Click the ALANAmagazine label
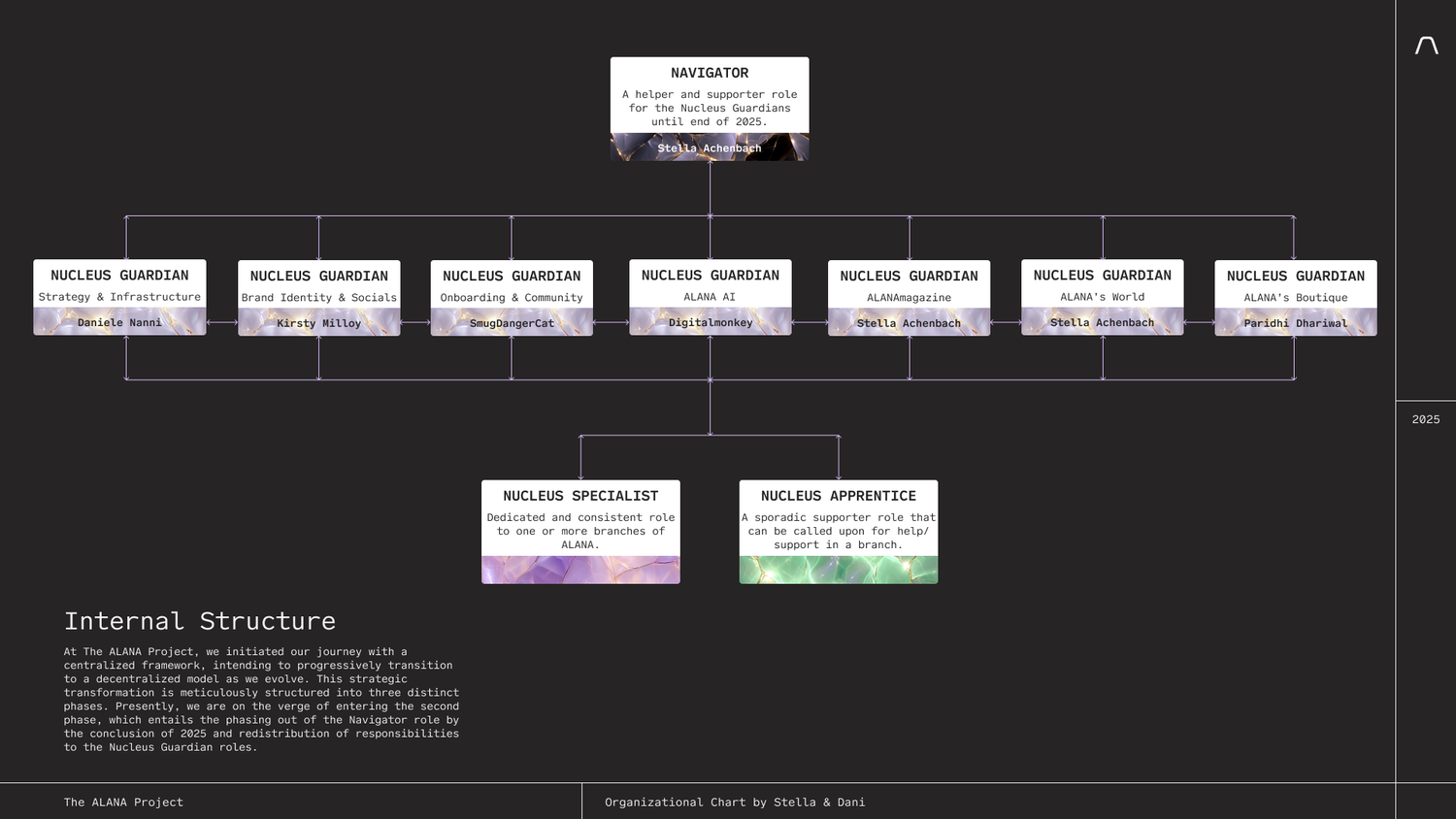Screen dimensions: 1456x819 tap(910, 298)
